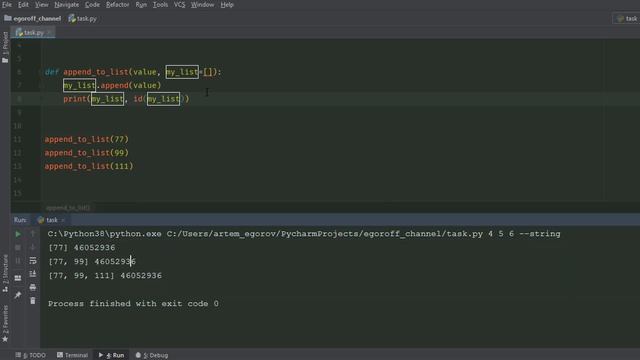
Task: Click line number 11 in gutter
Action: [x=17, y=140]
